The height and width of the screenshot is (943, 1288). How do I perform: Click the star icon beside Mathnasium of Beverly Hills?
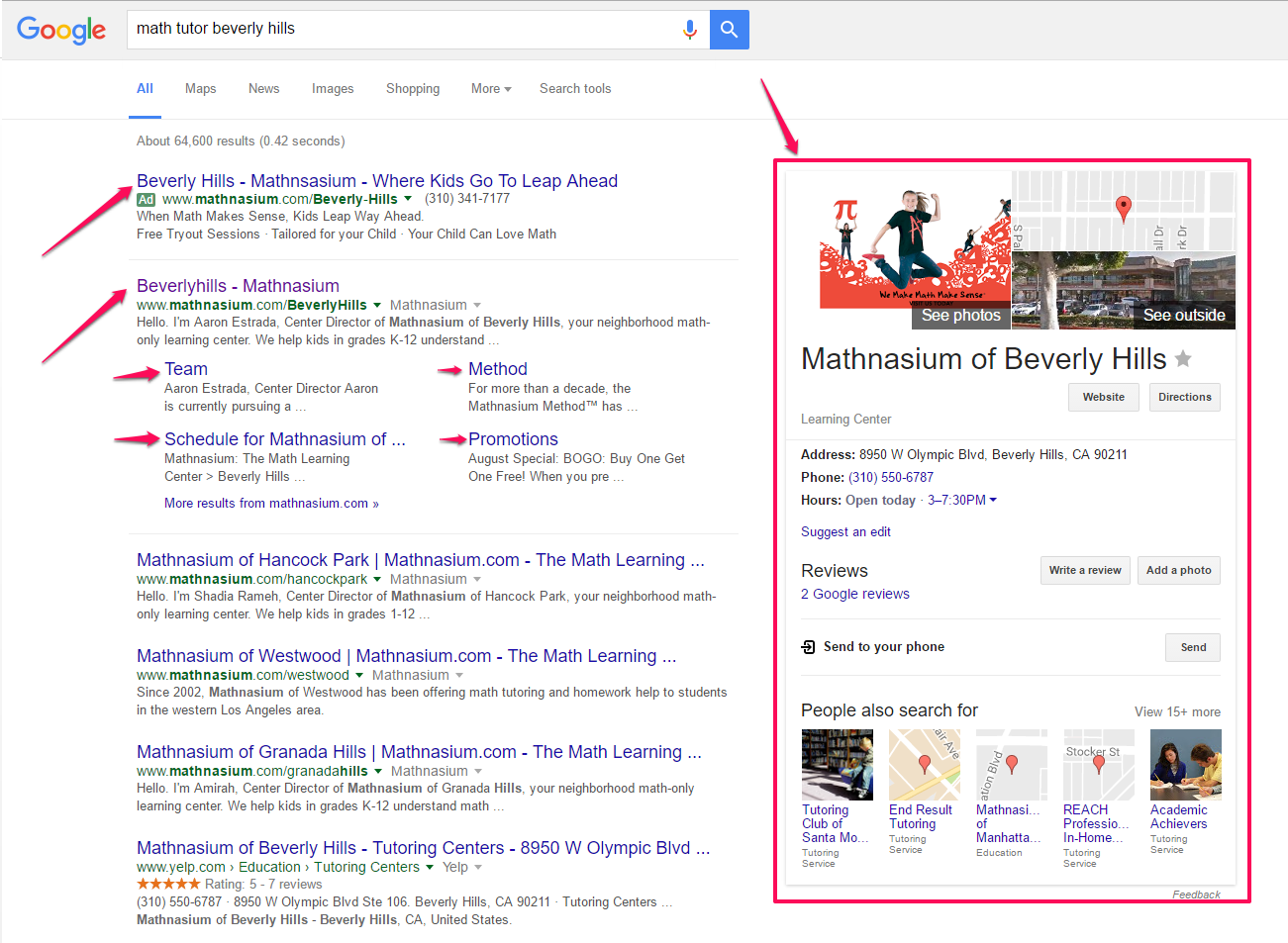tap(1183, 359)
